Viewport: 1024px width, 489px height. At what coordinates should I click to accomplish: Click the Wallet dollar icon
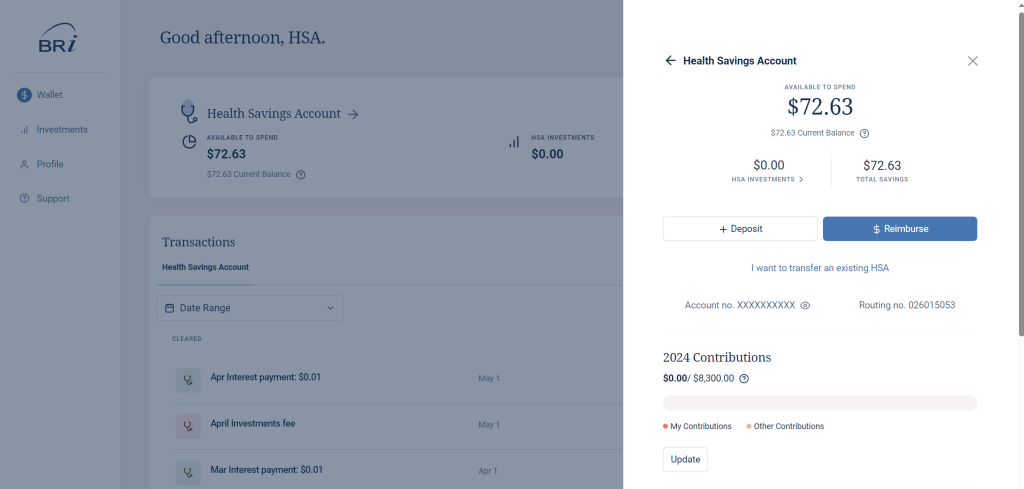(24, 95)
